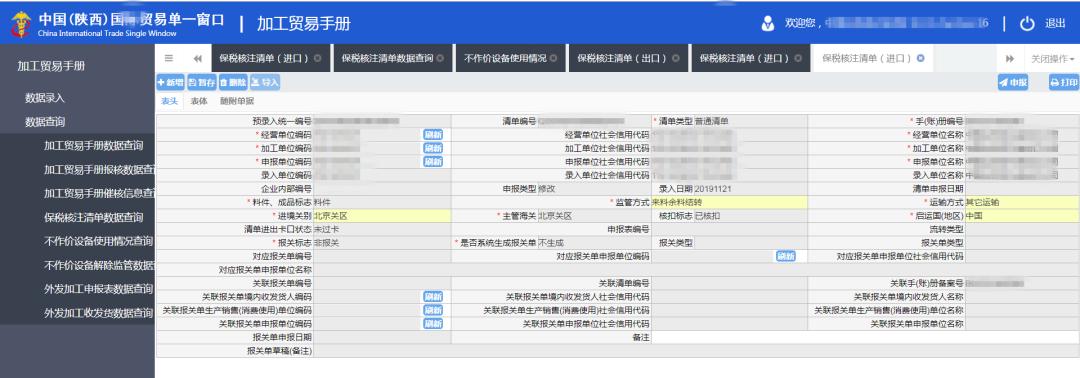Click the 导入 (import) toolbar button
The height and width of the screenshot is (378, 1080).
(264, 83)
